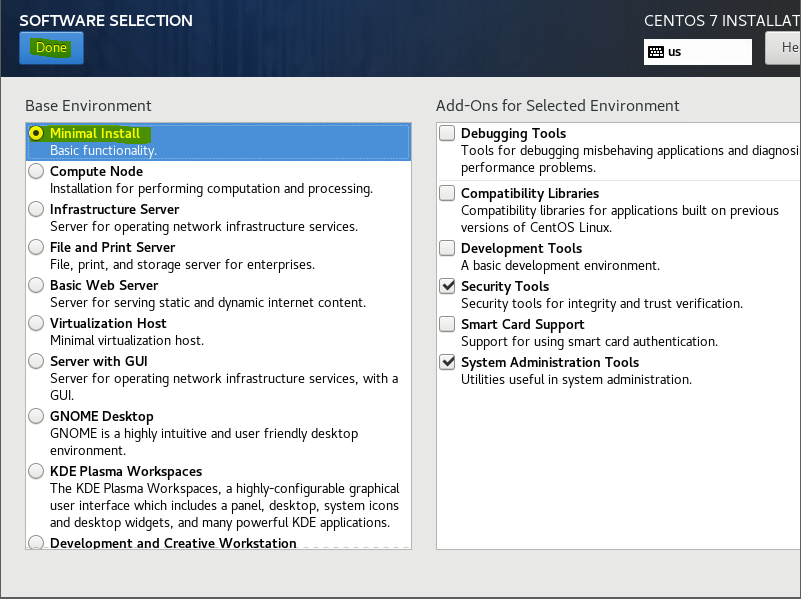801x599 pixels.
Task: Select the Server with GUI option
Action: (x=36, y=361)
